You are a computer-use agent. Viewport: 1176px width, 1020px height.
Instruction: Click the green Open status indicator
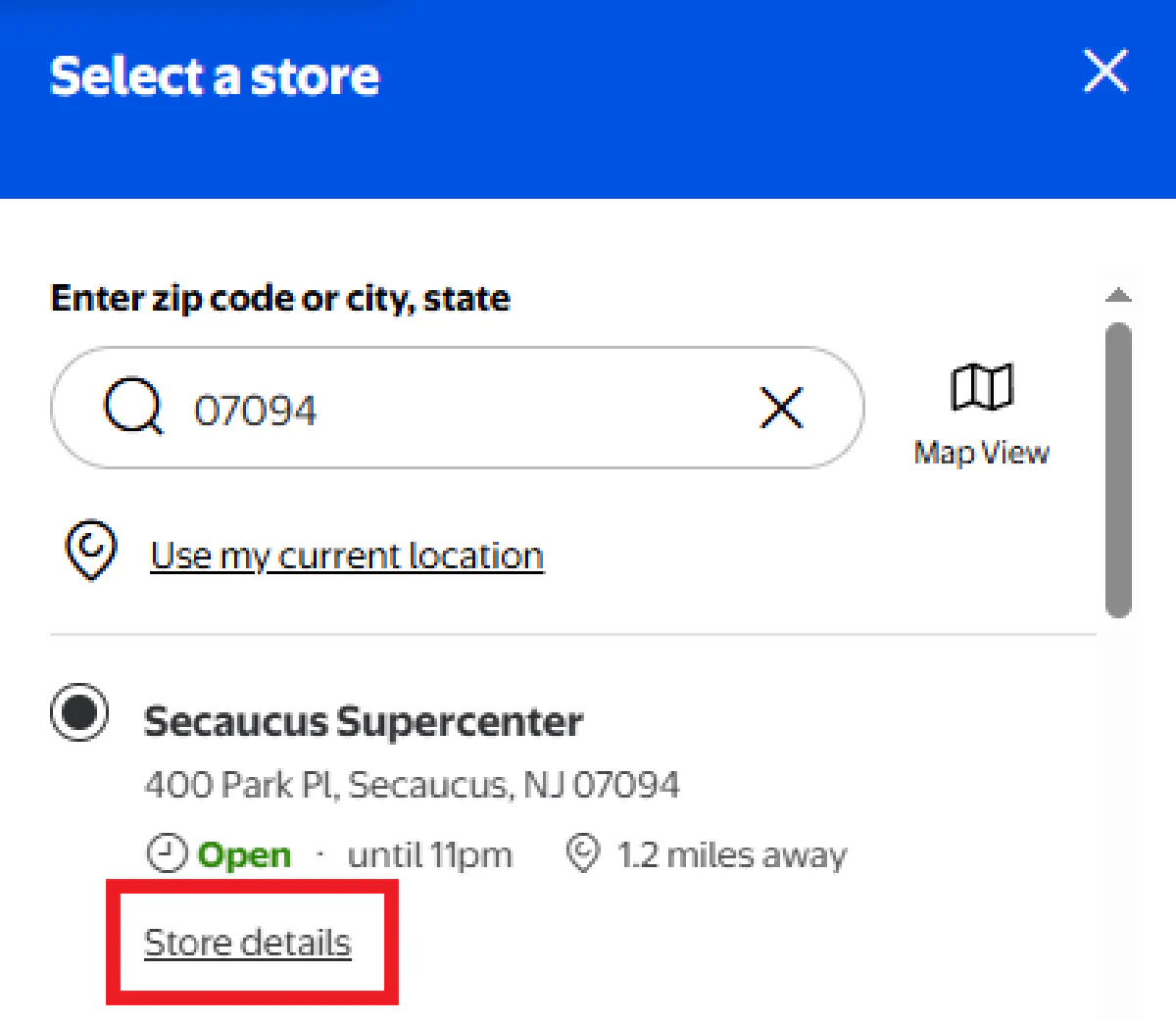tap(243, 853)
